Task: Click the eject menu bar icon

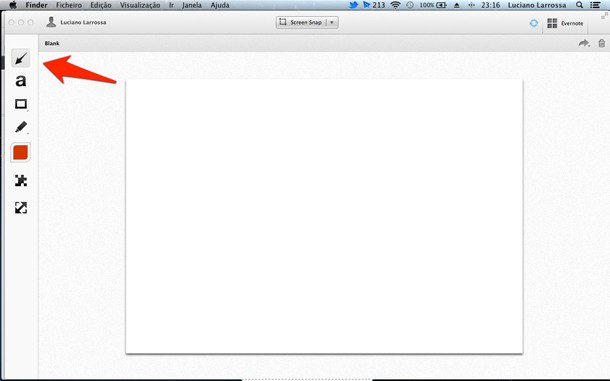Action: pyautogui.click(x=457, y=5)
